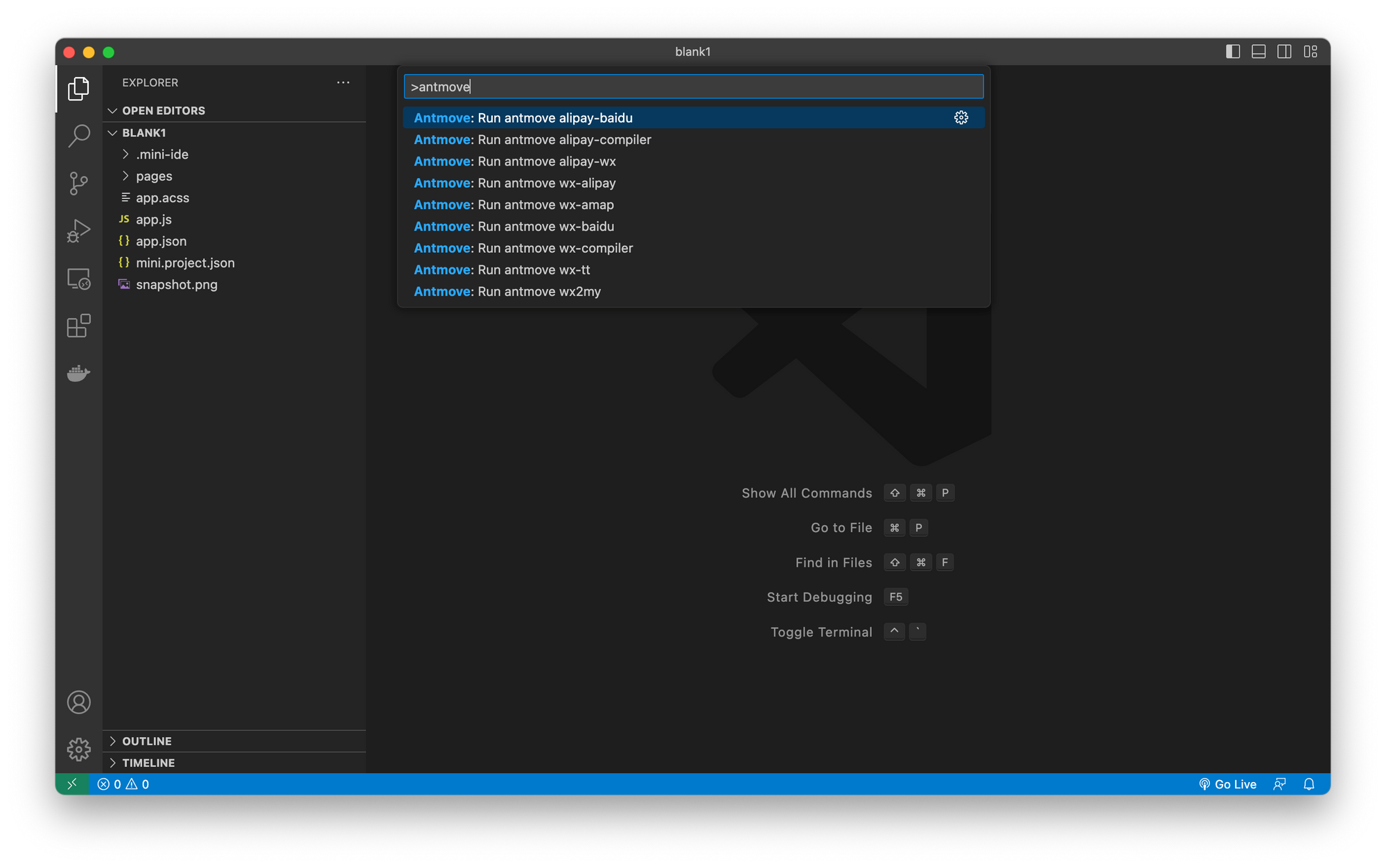Run antmove wx-tt command
1386x868 pixels.
pyautogui.click(x=694, y=270)
